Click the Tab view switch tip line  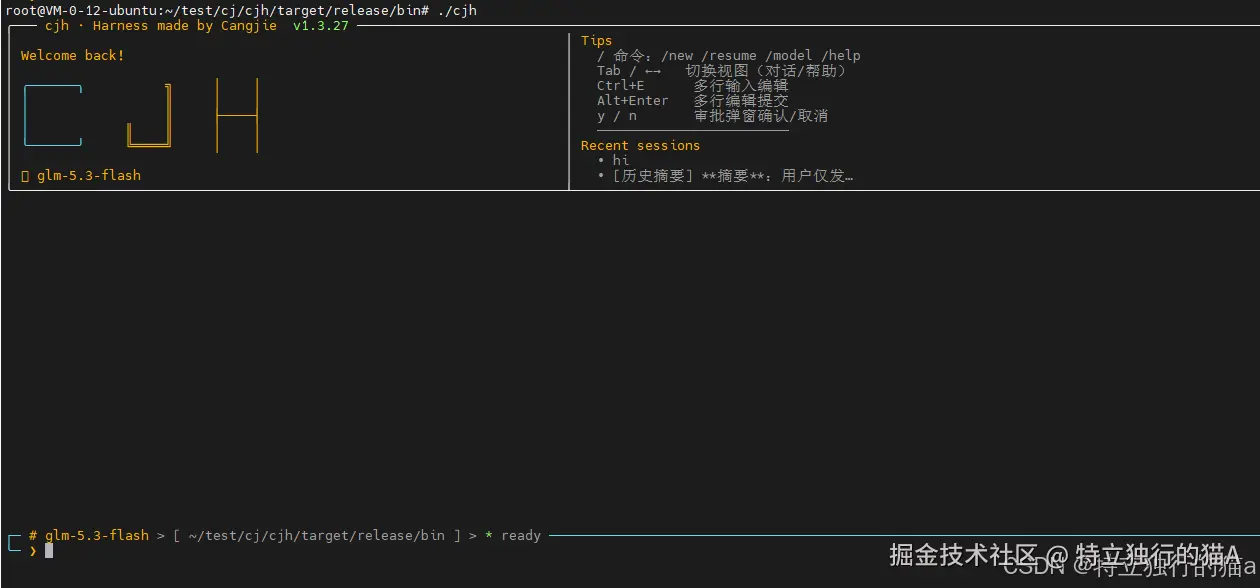[722, 71]
